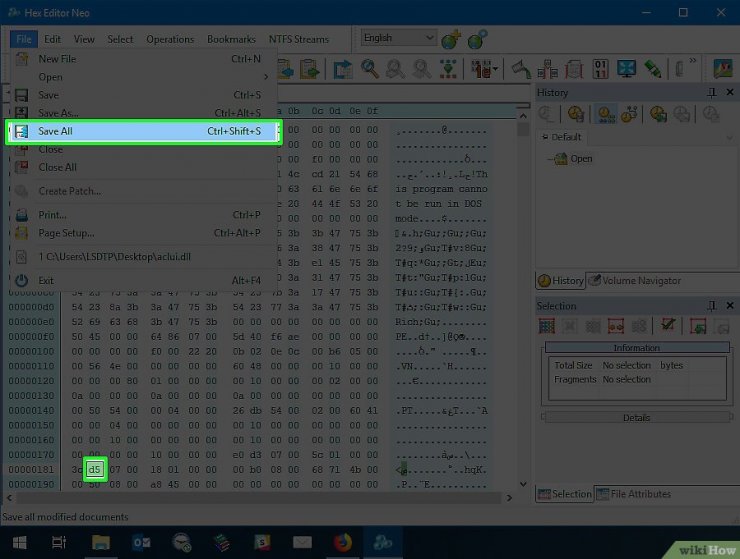
Task: Switch to the File Attributes tab
Action: point(634,494)
